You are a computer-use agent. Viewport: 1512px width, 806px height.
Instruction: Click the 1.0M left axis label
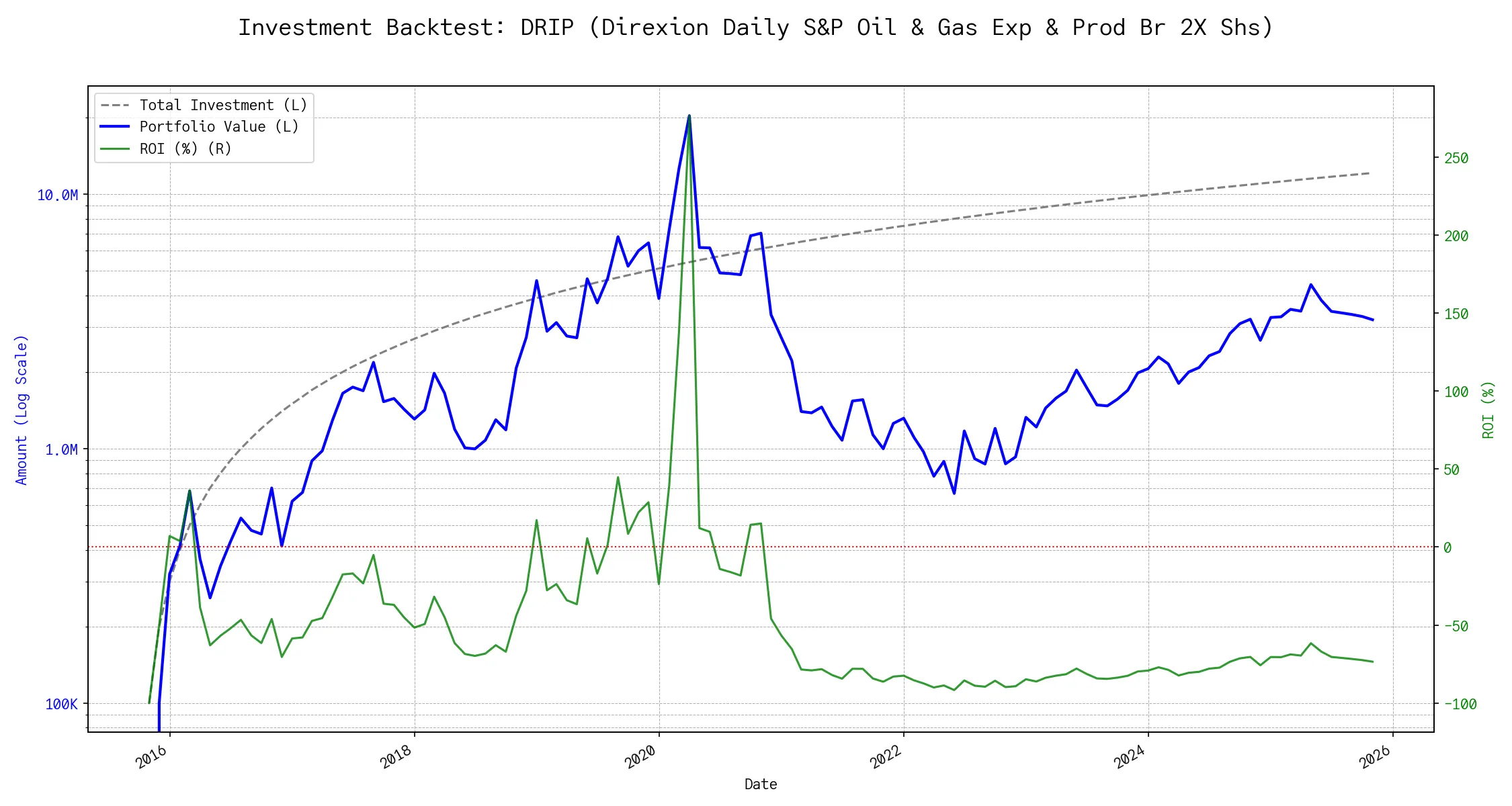coord(61,450)
